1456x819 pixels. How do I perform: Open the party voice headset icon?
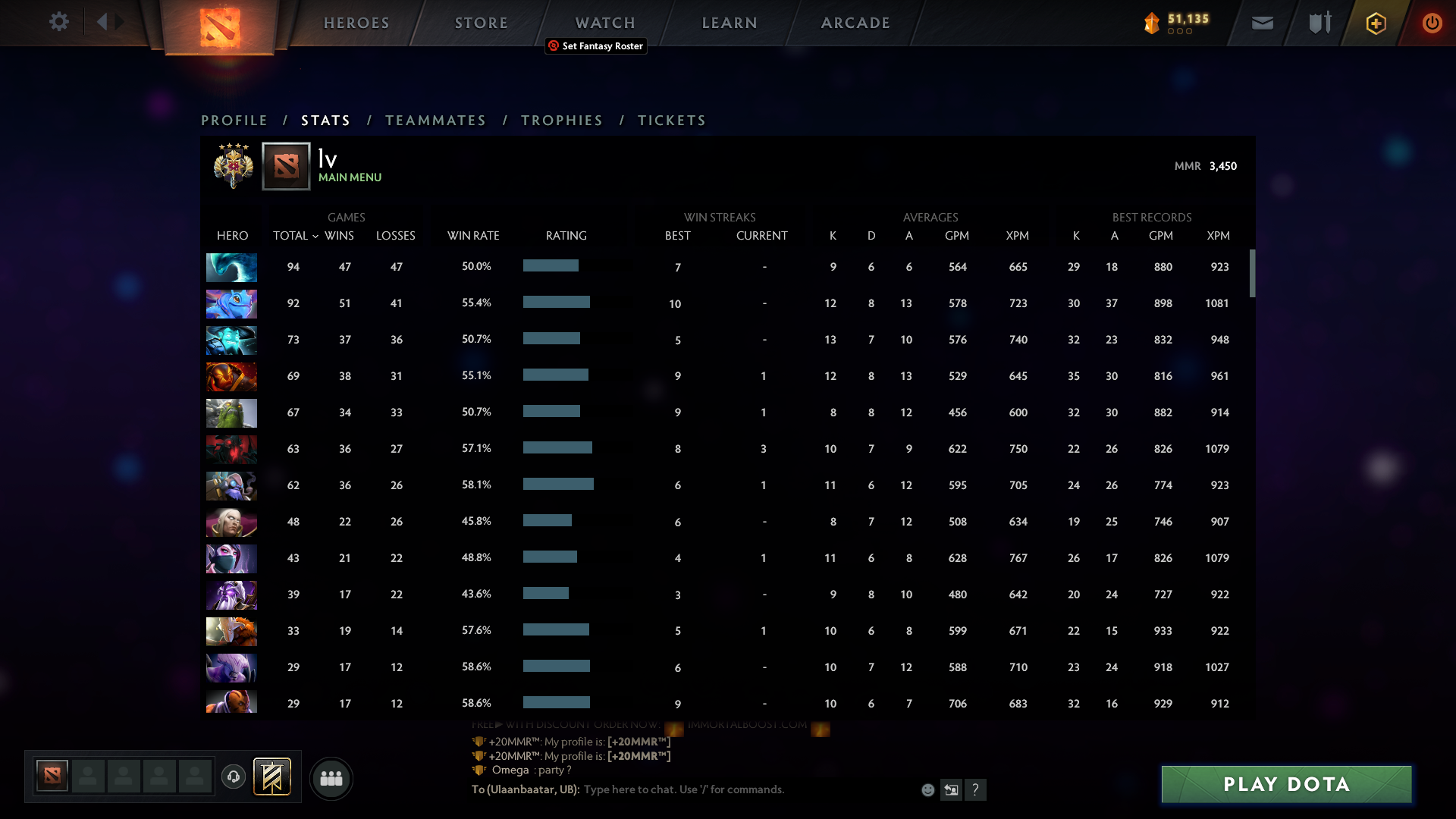click(x=234, y=777)
